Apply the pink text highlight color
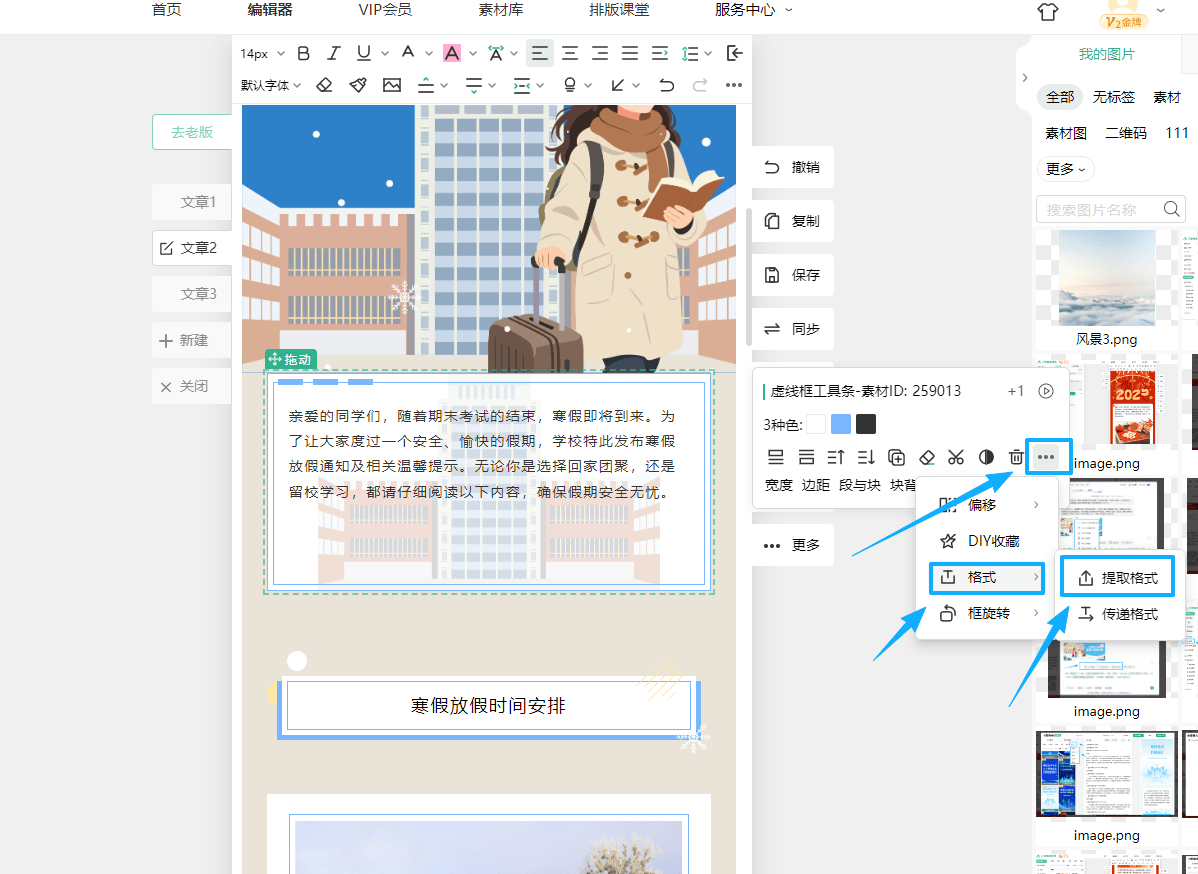The image size is (1198, 874). point(452,53)
